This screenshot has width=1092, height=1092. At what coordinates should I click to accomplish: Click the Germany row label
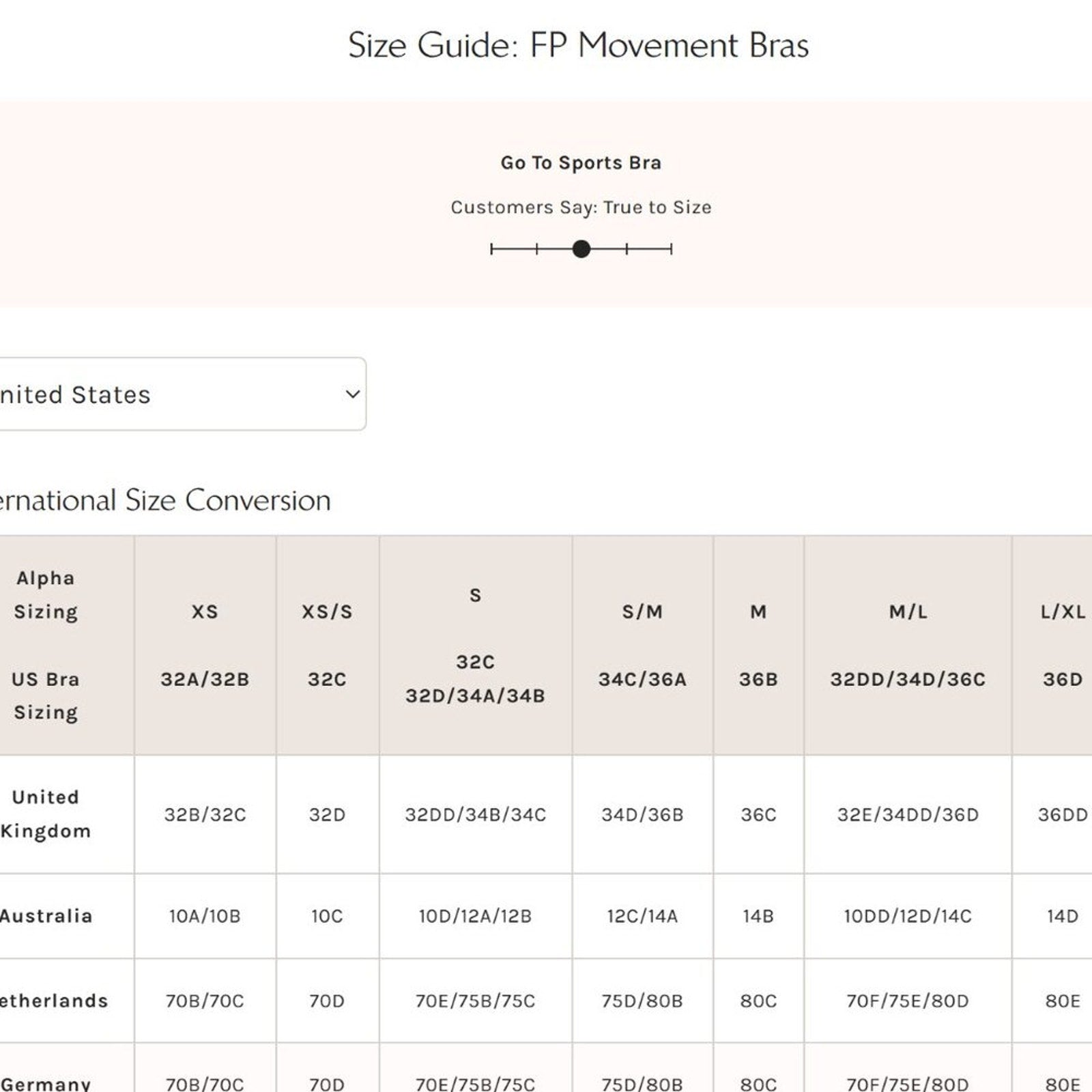[x=46, y=1083]
